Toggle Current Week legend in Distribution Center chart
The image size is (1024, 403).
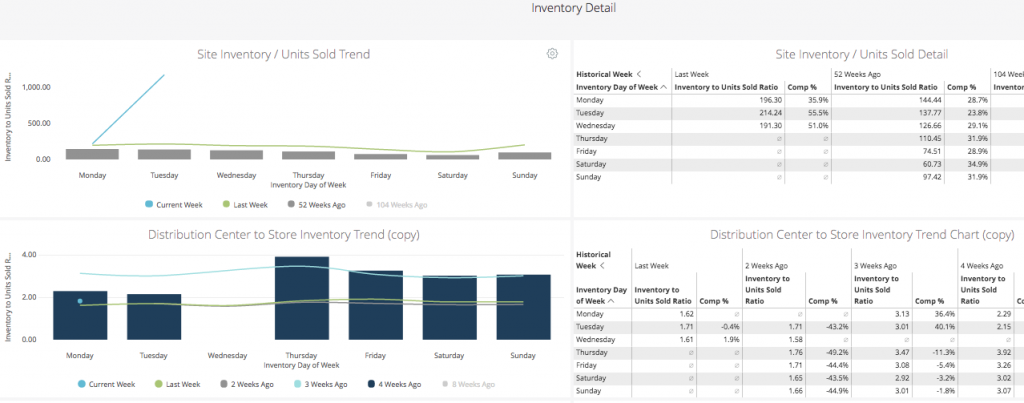click(106, 384)
